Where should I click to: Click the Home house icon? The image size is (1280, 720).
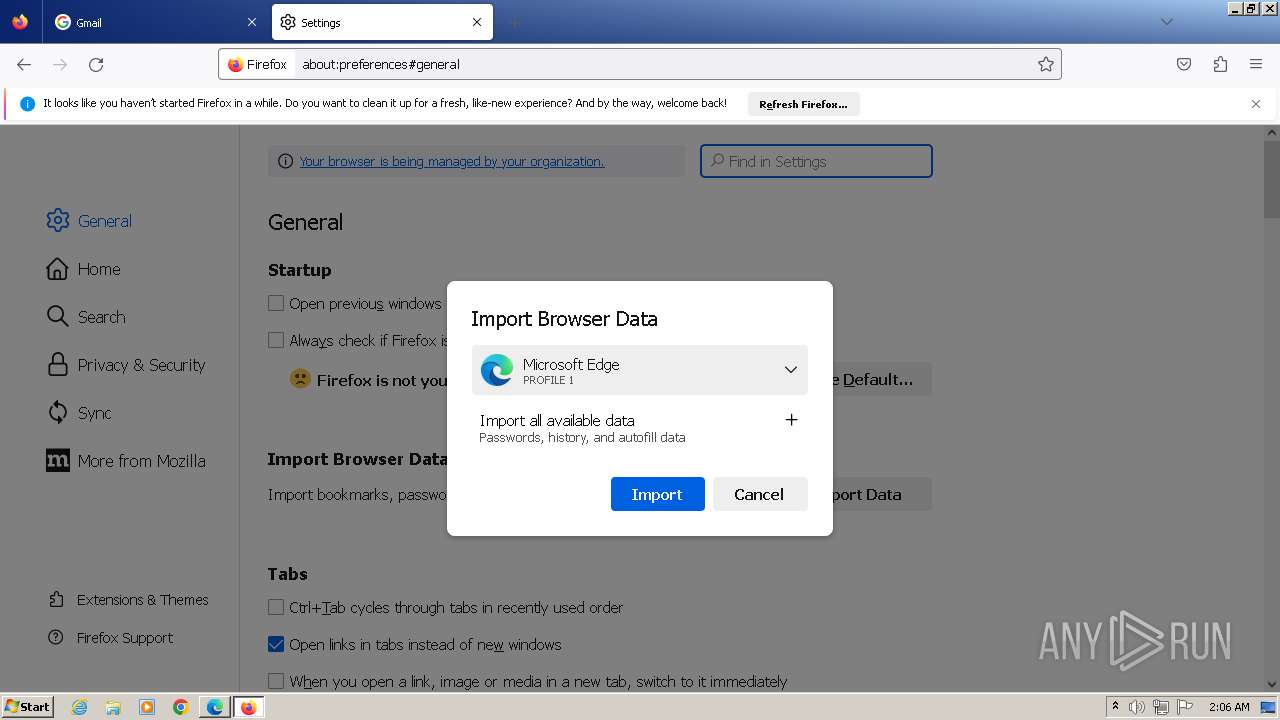(x=57, y=269)
